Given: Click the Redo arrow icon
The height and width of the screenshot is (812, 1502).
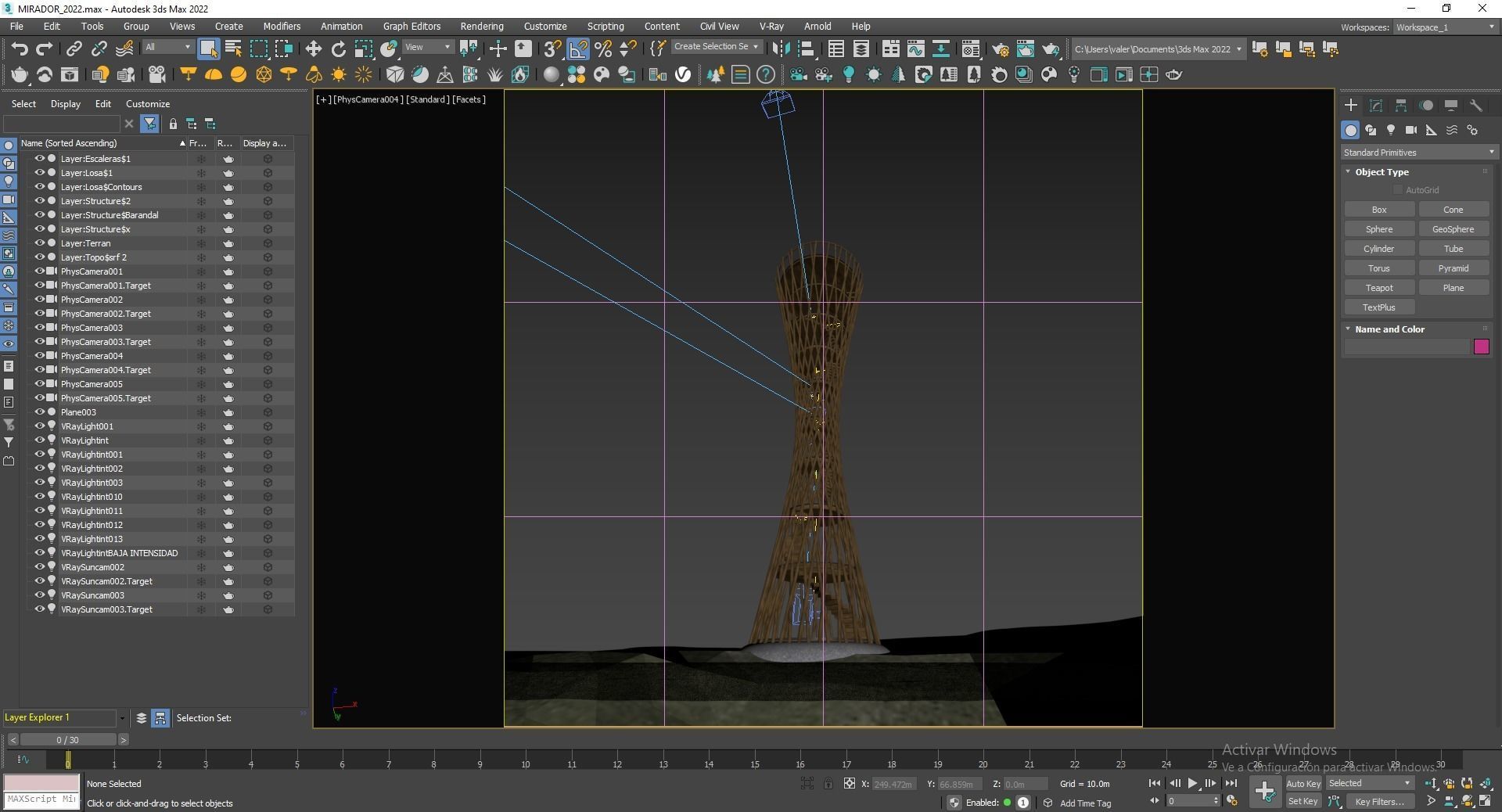Looking at the screenshot, I should tap(45, 49).
